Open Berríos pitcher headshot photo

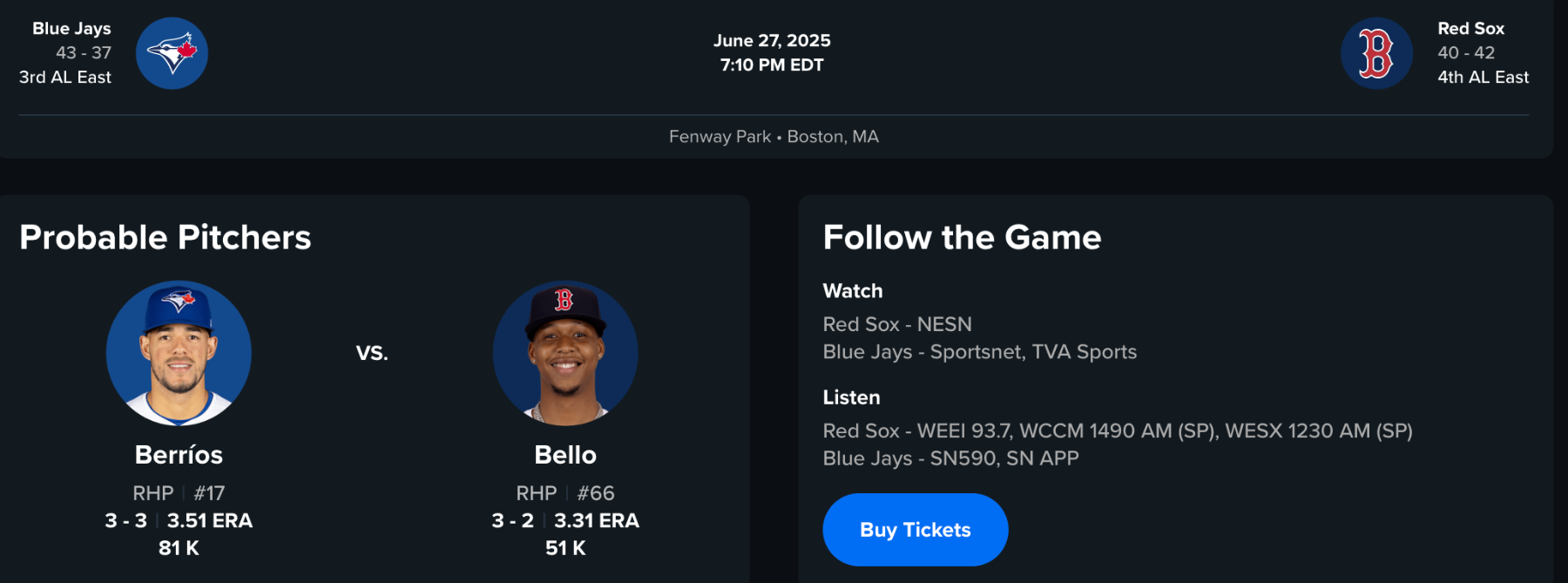click(x=179, y=353)
